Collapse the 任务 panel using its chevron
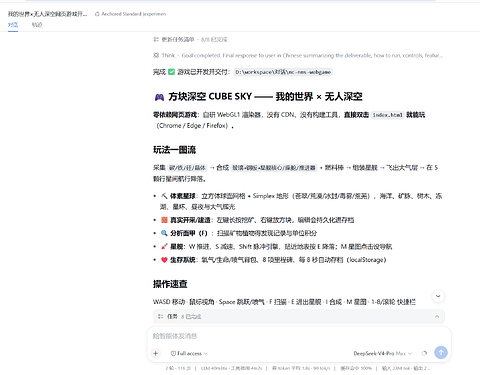The image size is (480, 375). click(x=437, y=316)
